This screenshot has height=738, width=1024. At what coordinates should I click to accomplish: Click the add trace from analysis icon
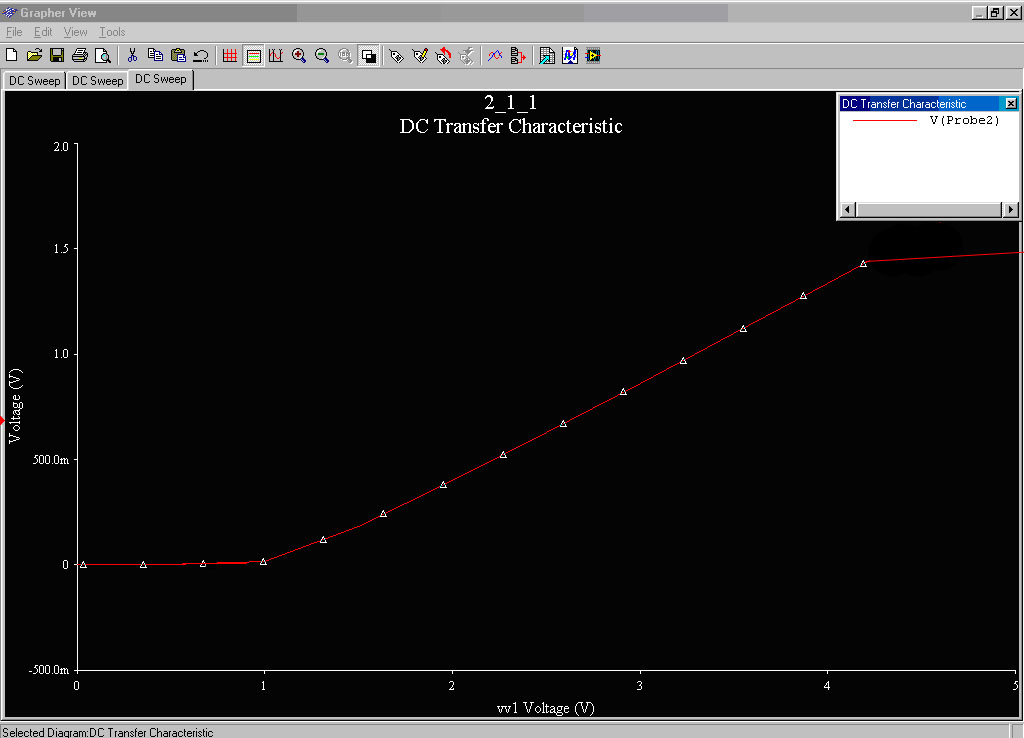[x=518, y=56]
